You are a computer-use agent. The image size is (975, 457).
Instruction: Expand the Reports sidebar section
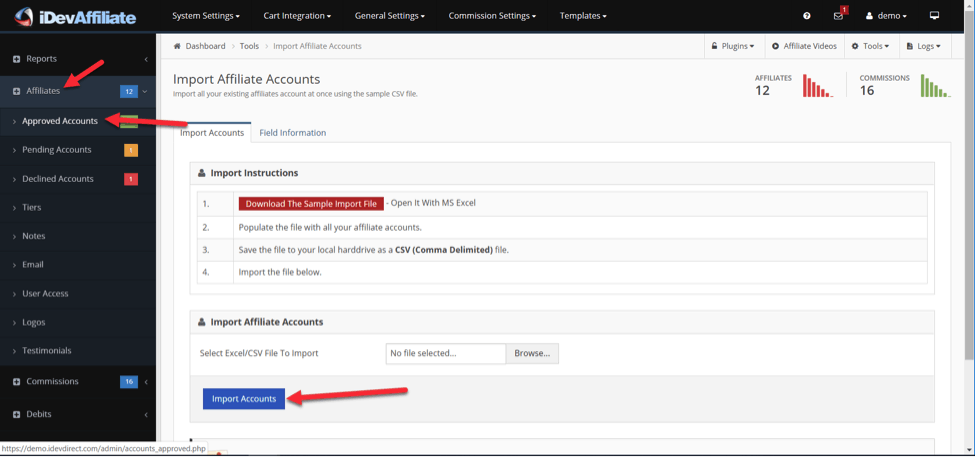pos(78,59)
